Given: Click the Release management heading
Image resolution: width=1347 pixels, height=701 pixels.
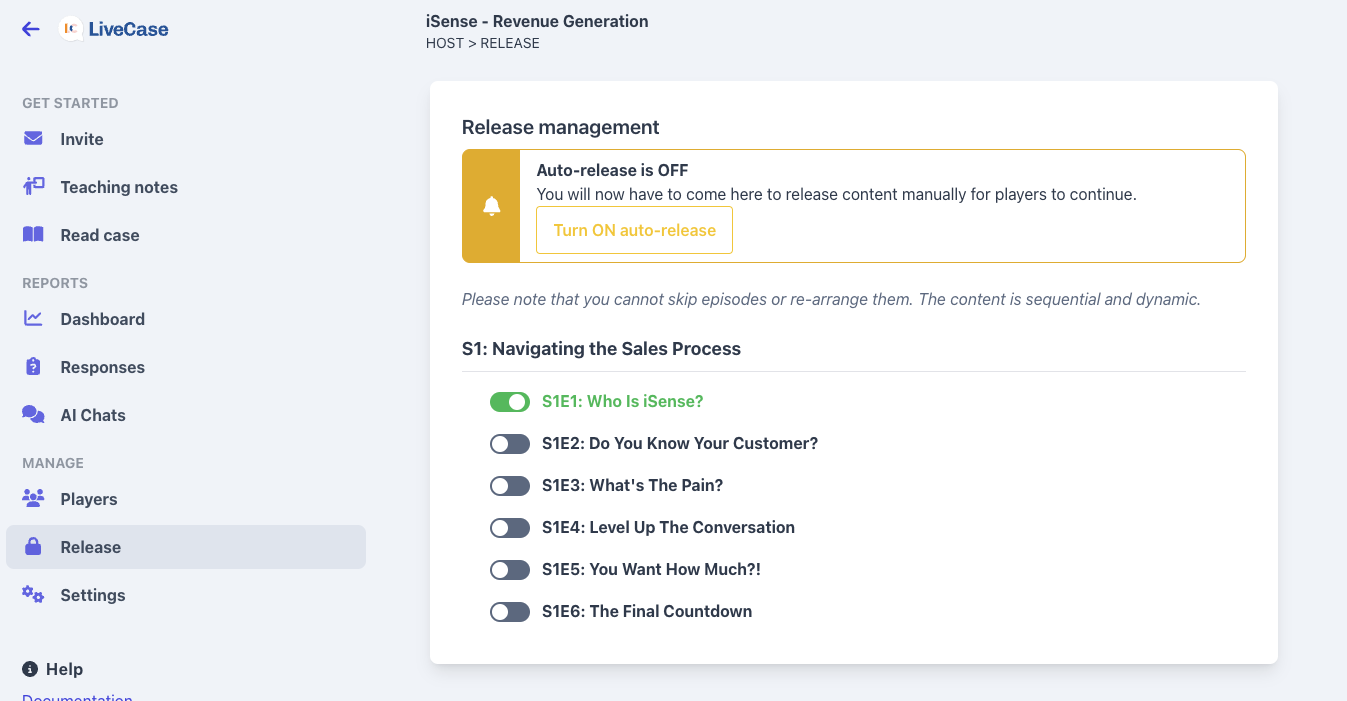Looking at the screenshot, I should point(560,127).
